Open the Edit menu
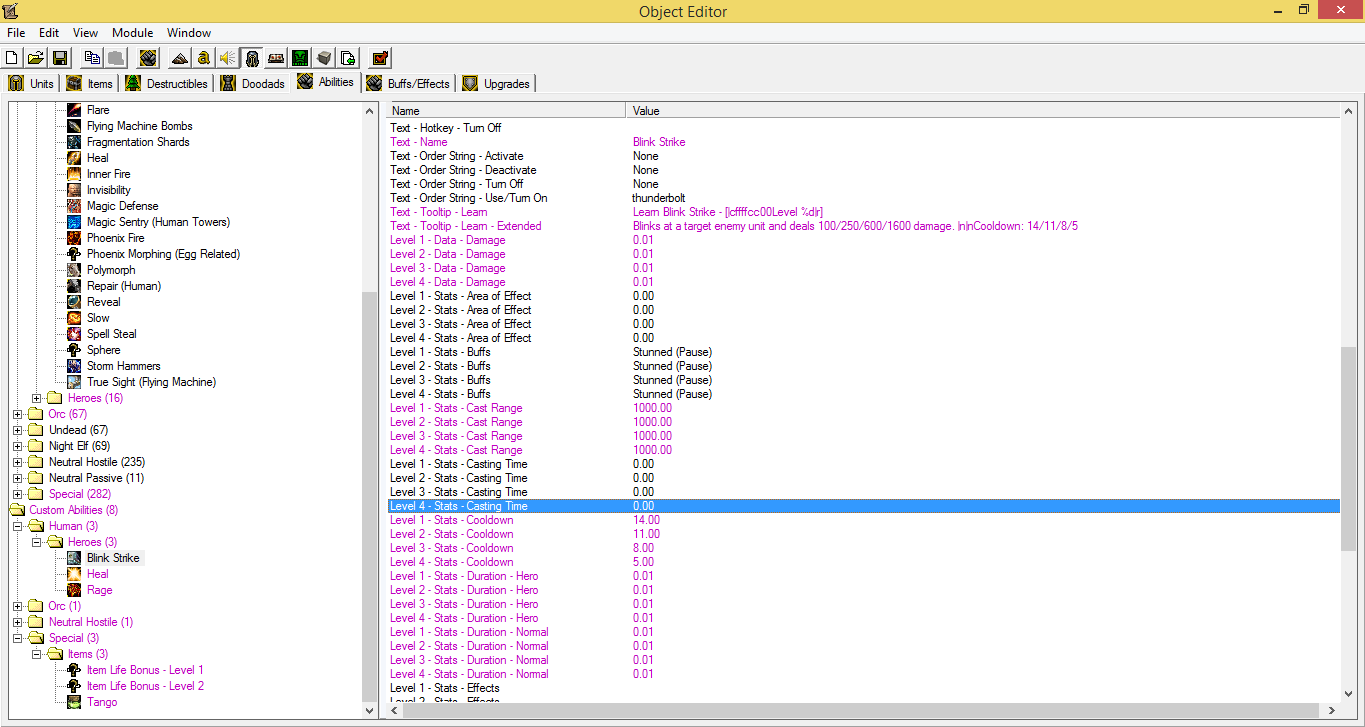Image resolution: width=1365 pixels, height=727 pixels. [x=49, y=33]
